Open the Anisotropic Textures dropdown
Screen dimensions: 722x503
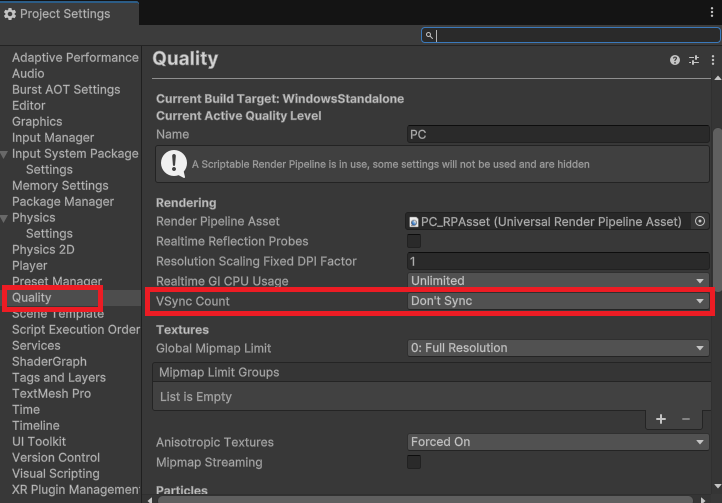coord(557,442)
